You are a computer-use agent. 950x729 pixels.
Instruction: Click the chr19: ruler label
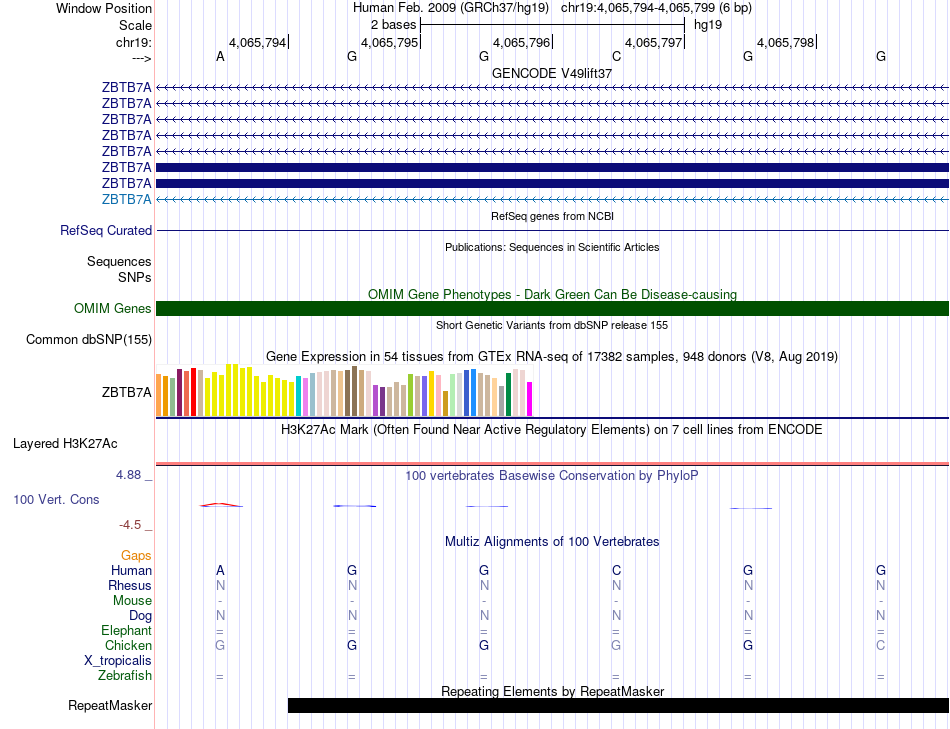tap(133, 42)
